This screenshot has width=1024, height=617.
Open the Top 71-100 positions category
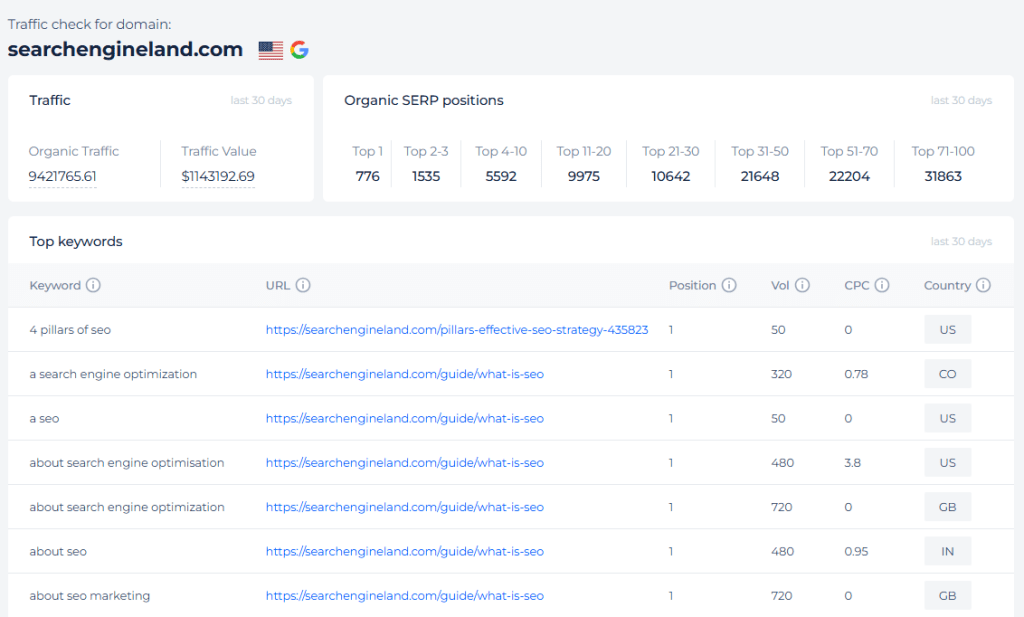[x=943, y=163]
